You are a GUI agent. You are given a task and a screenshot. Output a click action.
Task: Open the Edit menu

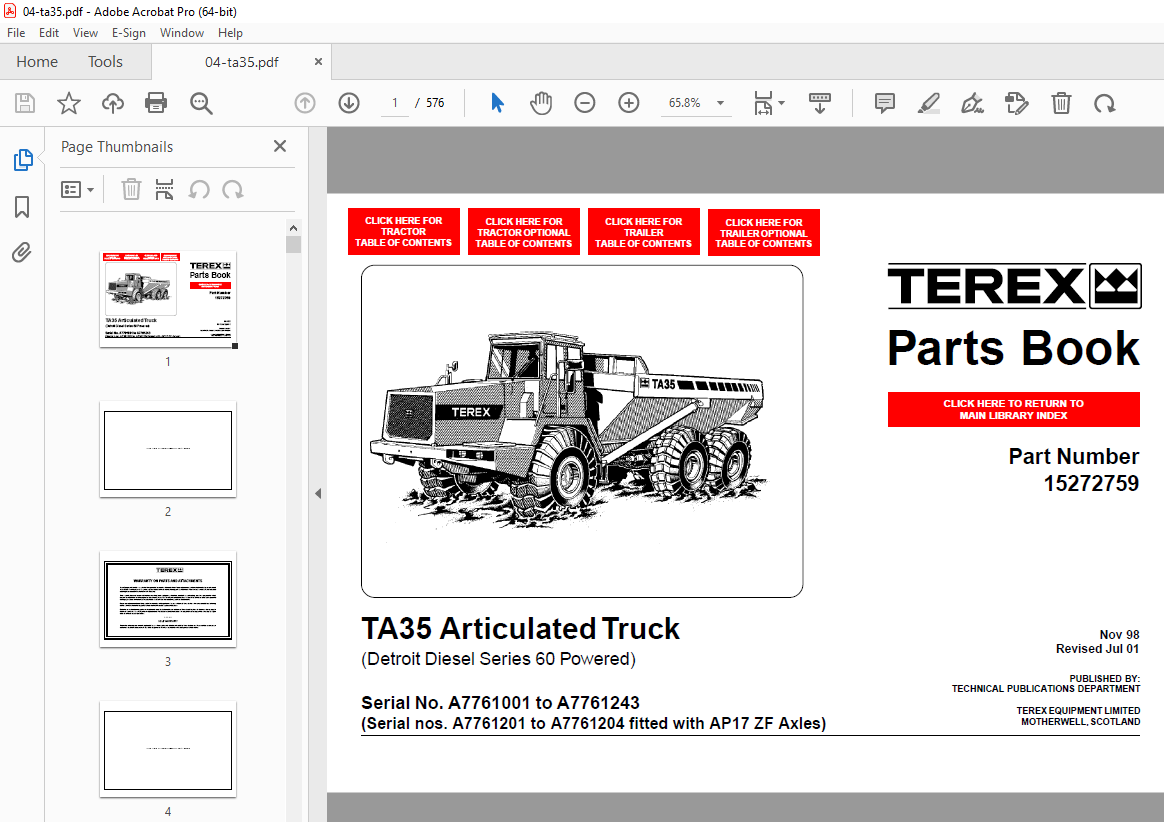coord(49,33)
